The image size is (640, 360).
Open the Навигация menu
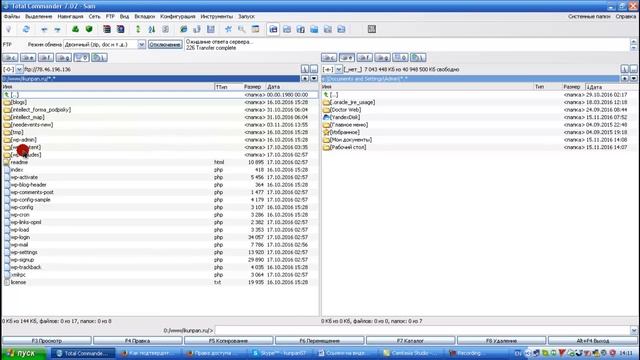[x=70, y=16]
